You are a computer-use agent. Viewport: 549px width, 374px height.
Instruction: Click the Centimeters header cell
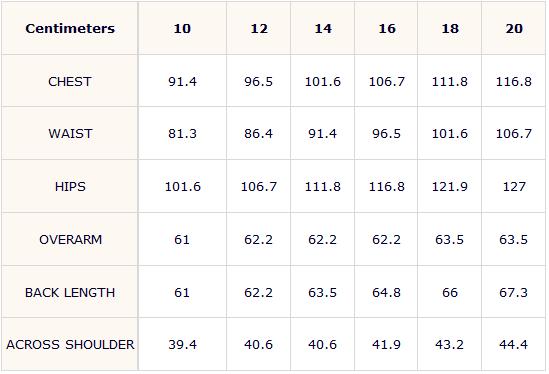point(70,28)
